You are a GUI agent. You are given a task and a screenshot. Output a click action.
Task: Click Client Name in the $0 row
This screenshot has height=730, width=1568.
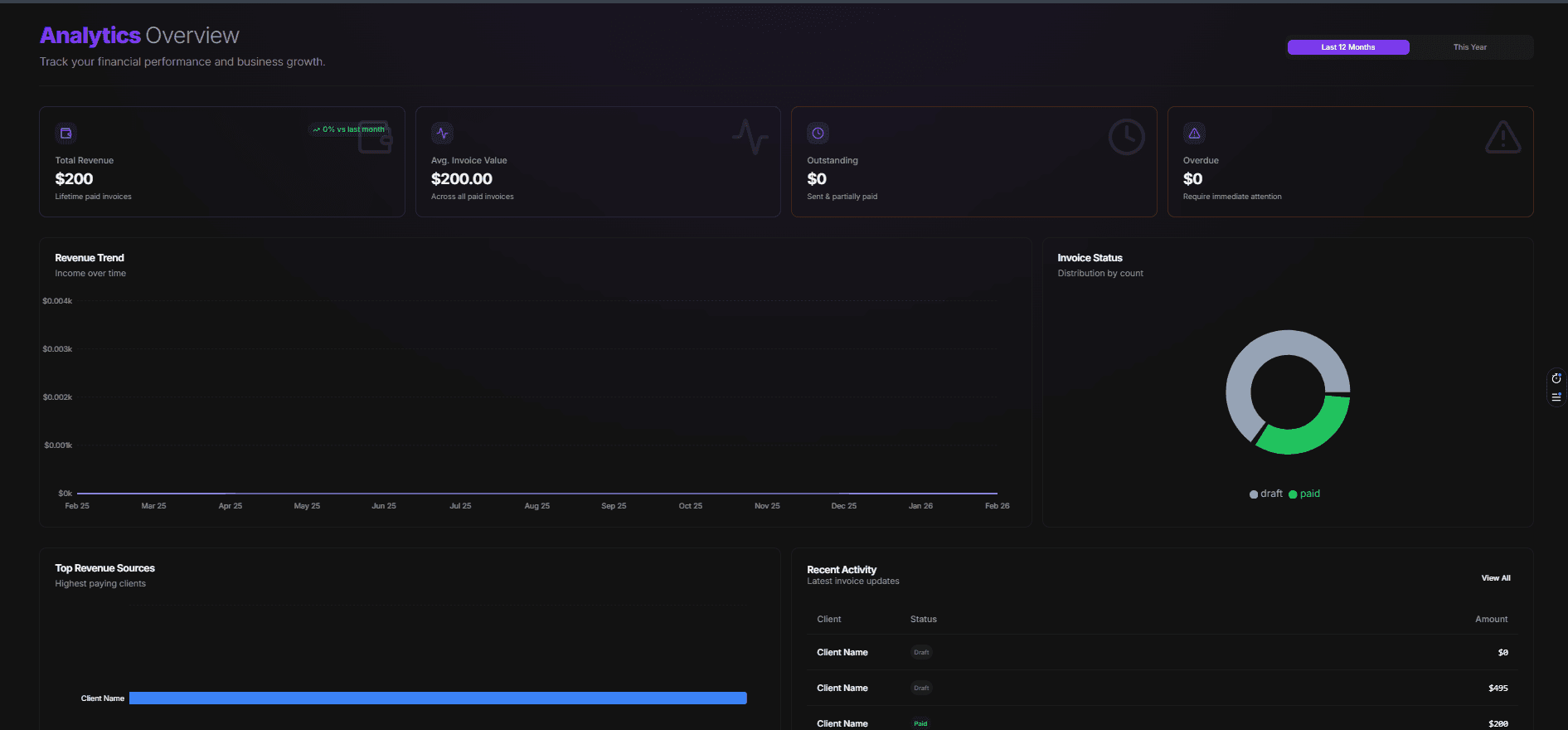click(842, 653)
